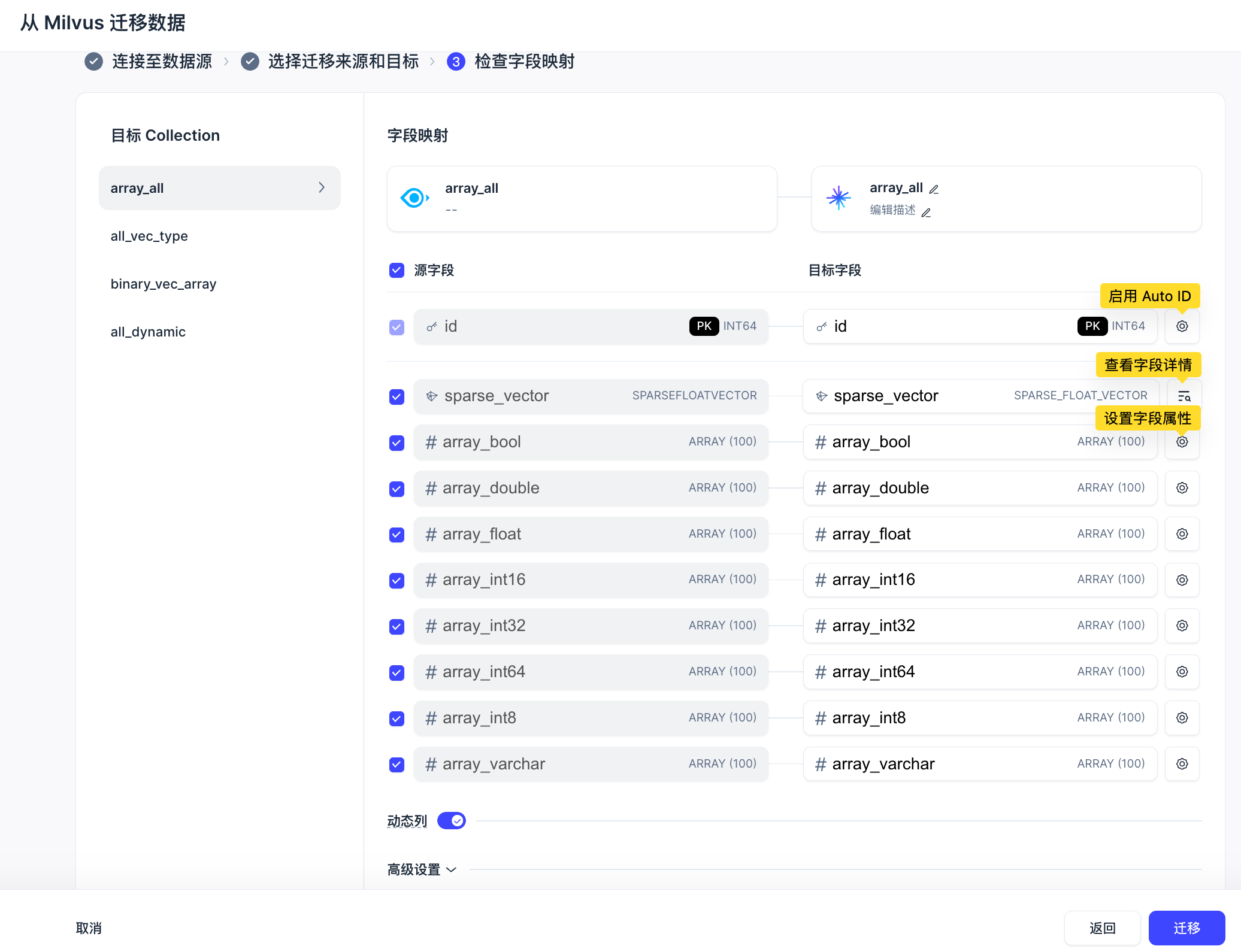Click the disabled id field checkbox
This screenshot has height=952, width=1241.
pos(396,328)
